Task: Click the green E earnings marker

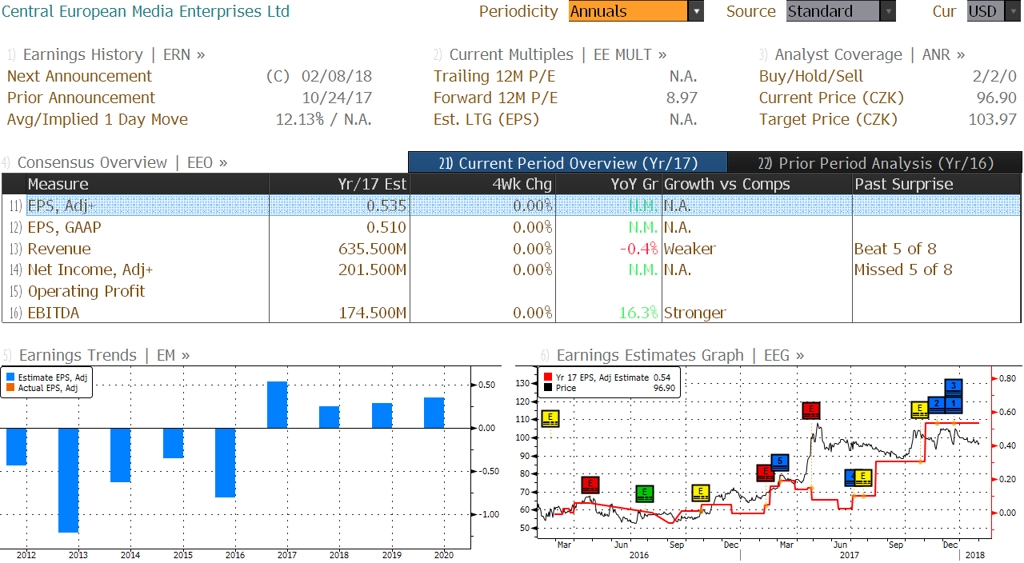Action: (x=645, y=493)
